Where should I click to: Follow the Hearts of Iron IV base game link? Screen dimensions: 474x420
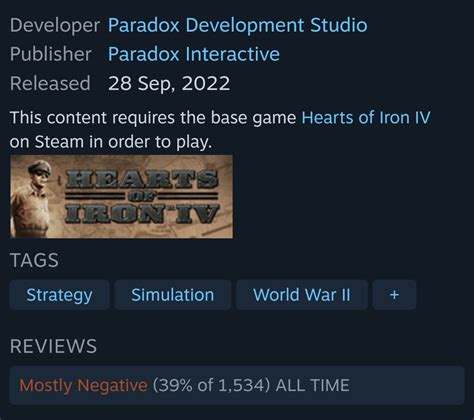click(x=366, y=118)
